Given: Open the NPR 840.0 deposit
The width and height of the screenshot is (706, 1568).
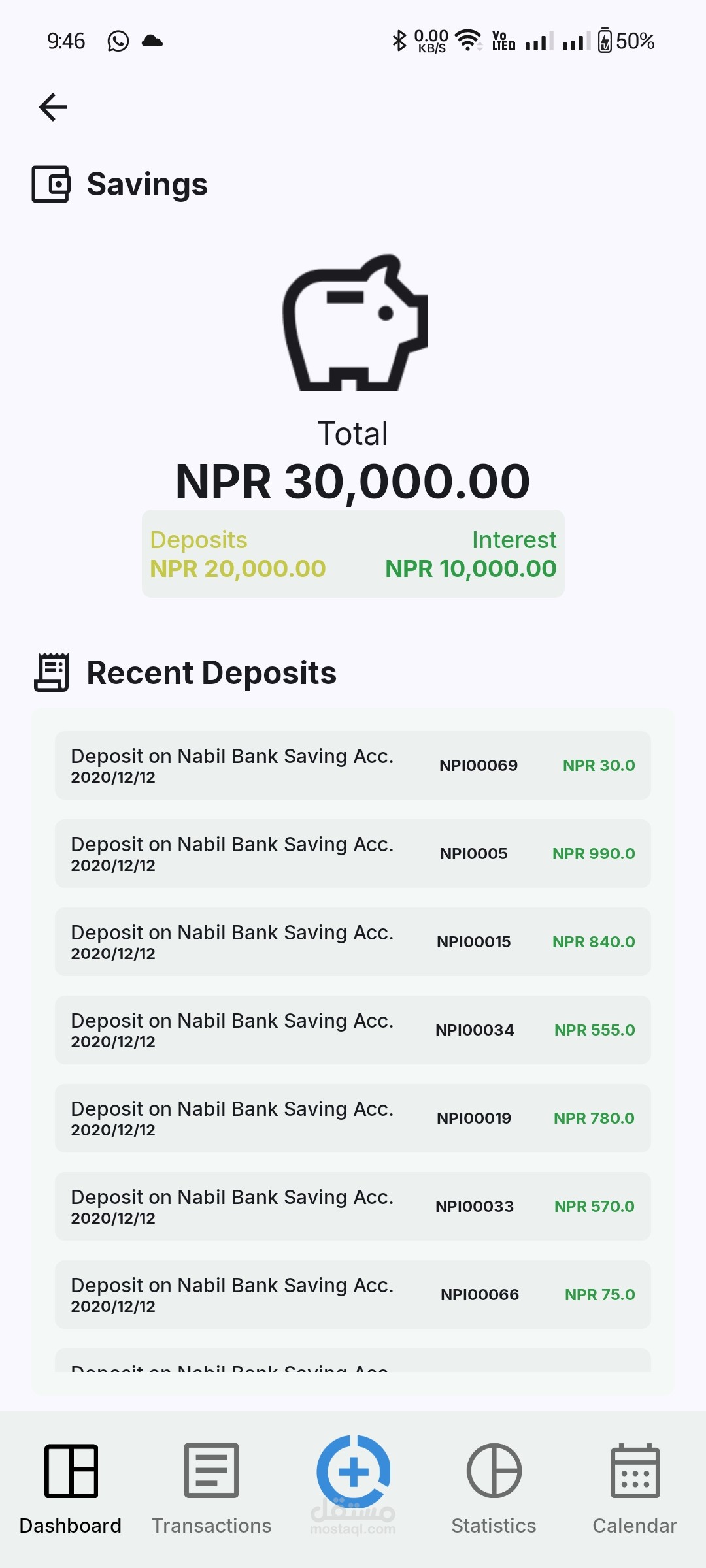Looking at the screenshot, I should coord(353,941).
